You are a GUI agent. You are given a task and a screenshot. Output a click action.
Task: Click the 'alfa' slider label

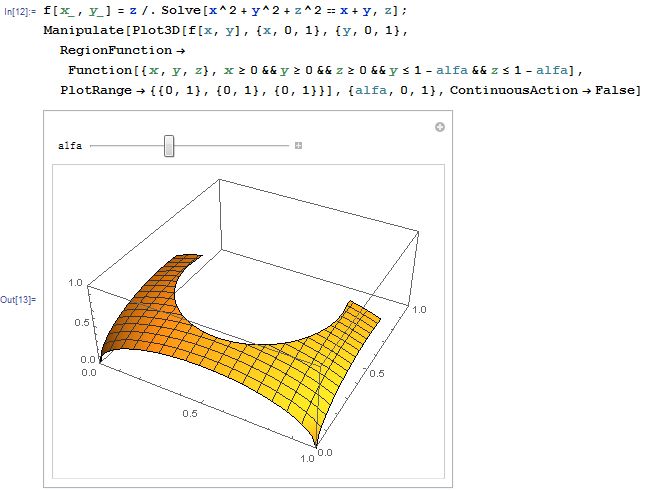click(x=70, y=146)
